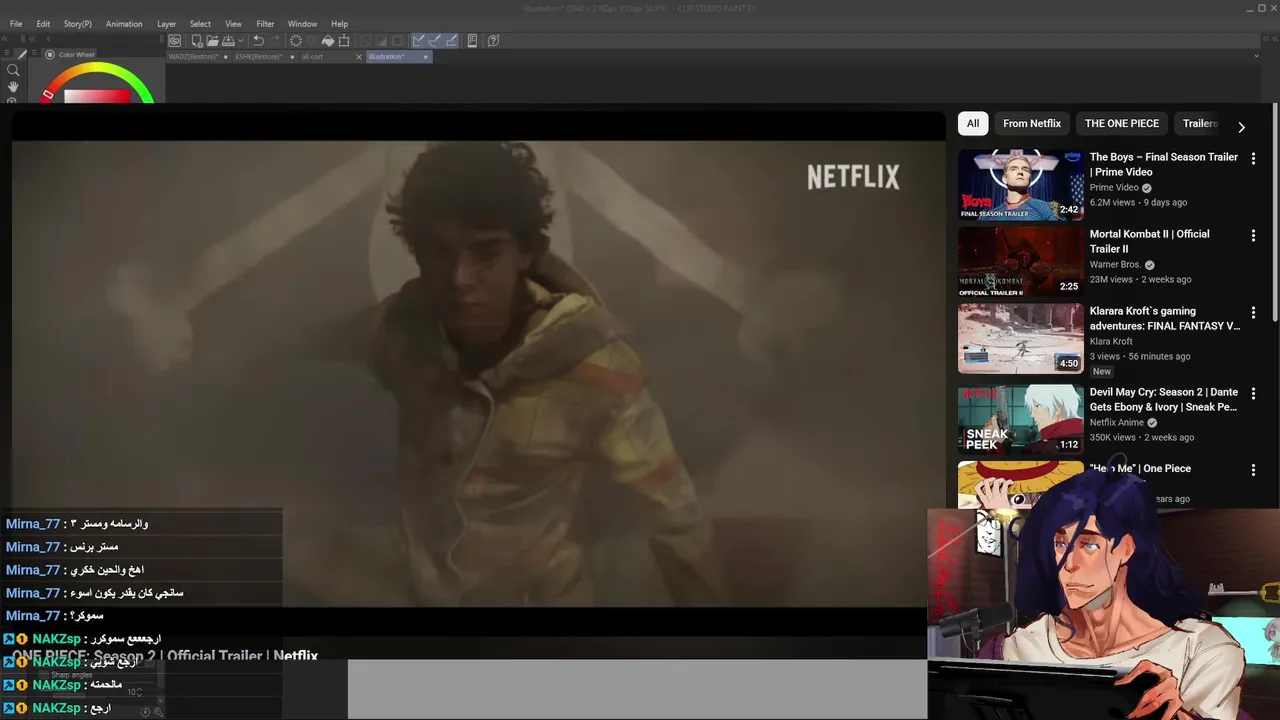Select THE ONE PIECE filter chip

[x=1122, y=123]
